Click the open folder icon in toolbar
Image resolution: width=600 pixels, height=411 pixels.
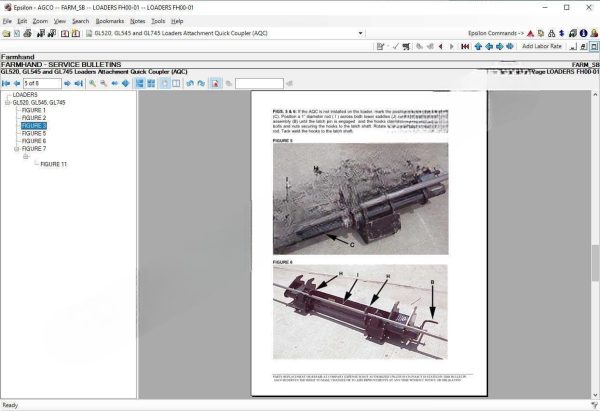6,34
